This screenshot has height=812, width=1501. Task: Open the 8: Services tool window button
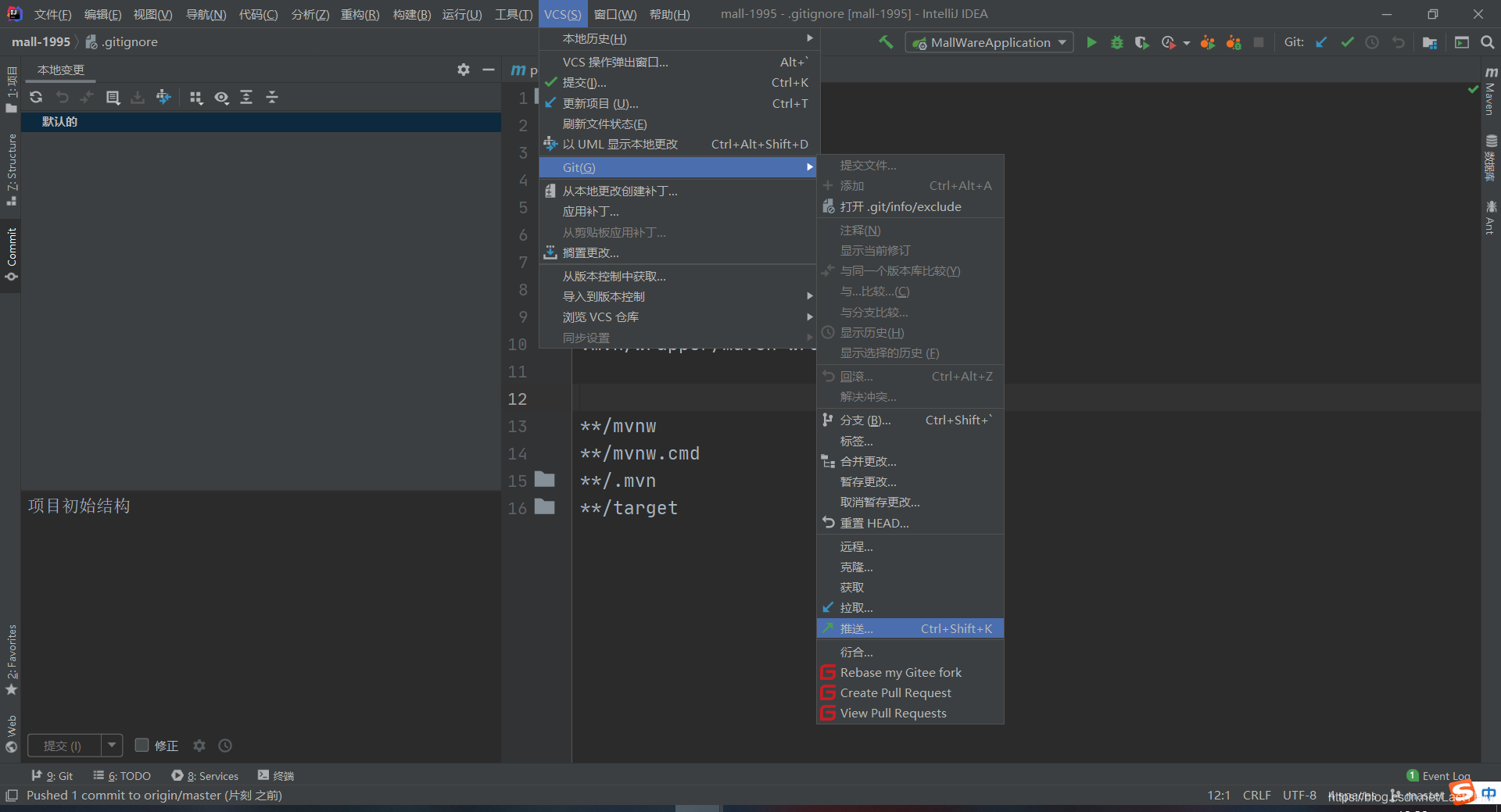(205, 775)
